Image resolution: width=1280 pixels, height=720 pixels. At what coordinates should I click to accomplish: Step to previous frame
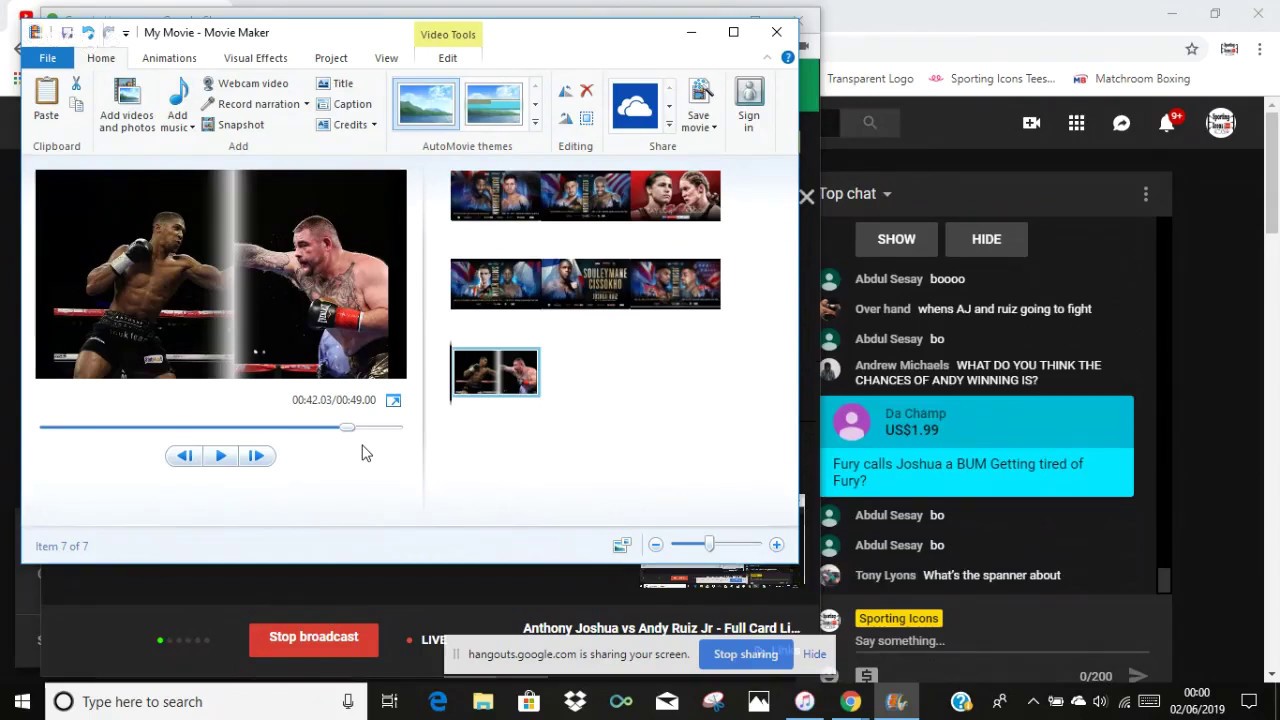point(185,456)
